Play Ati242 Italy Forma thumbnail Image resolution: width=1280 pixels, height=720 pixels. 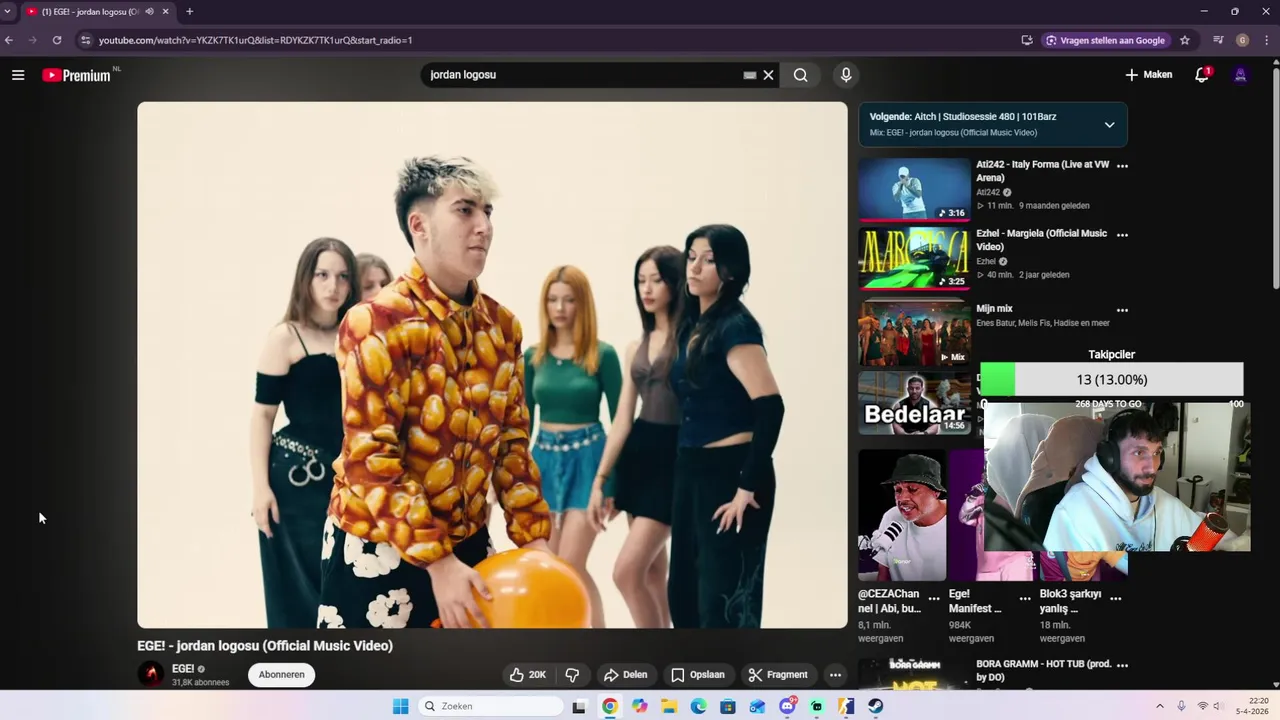coord(914,189)
